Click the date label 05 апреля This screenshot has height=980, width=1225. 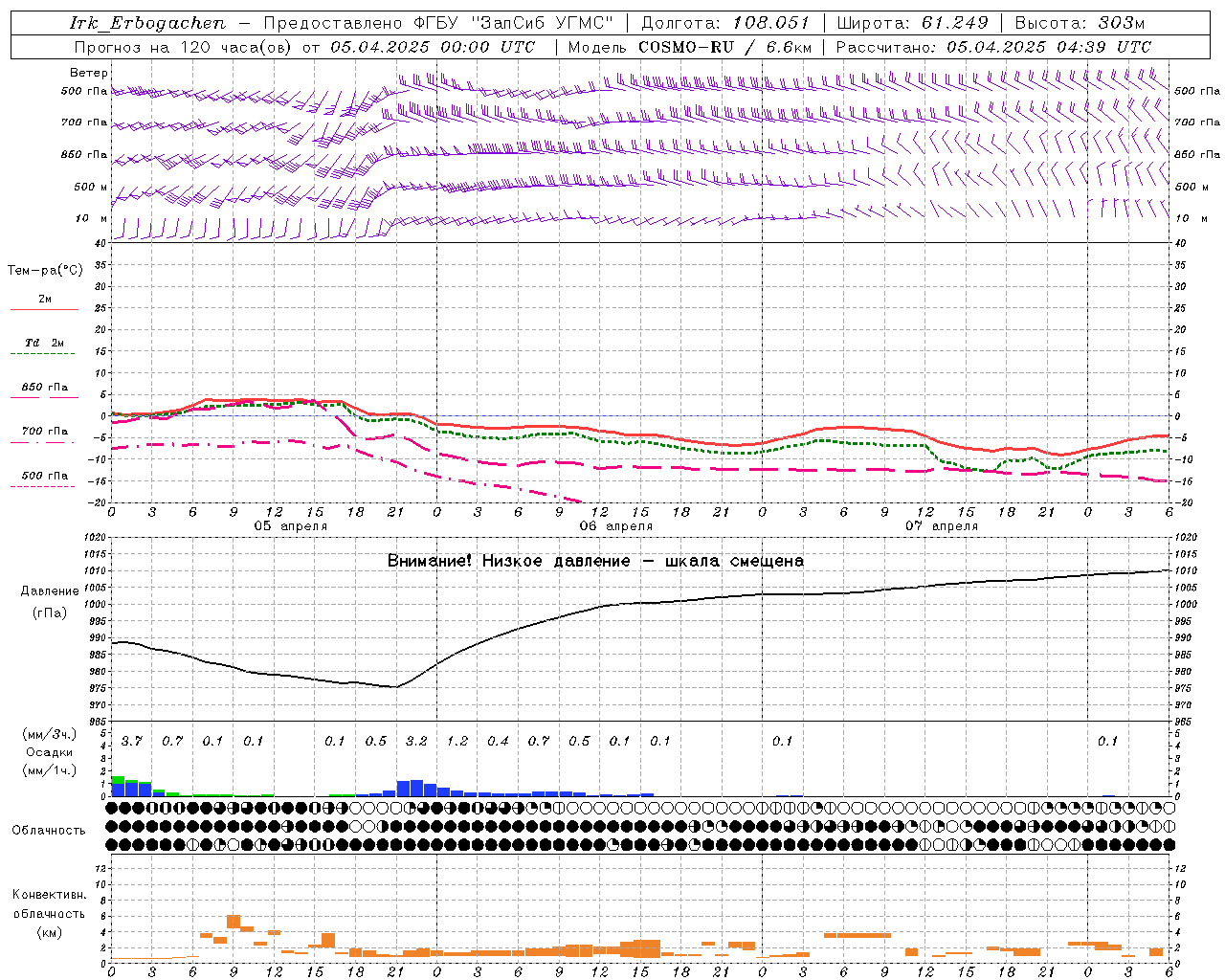[290, 526]
